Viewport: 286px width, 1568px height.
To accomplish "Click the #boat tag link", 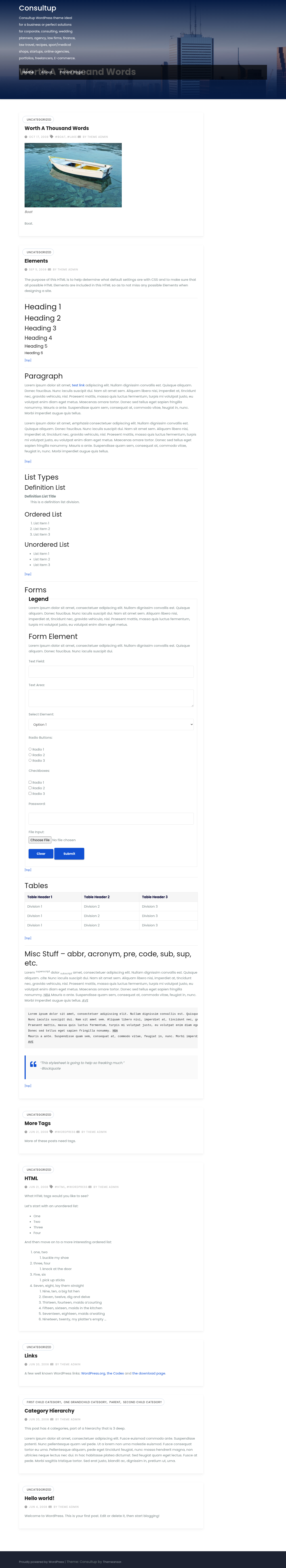I will coord(60,137).
